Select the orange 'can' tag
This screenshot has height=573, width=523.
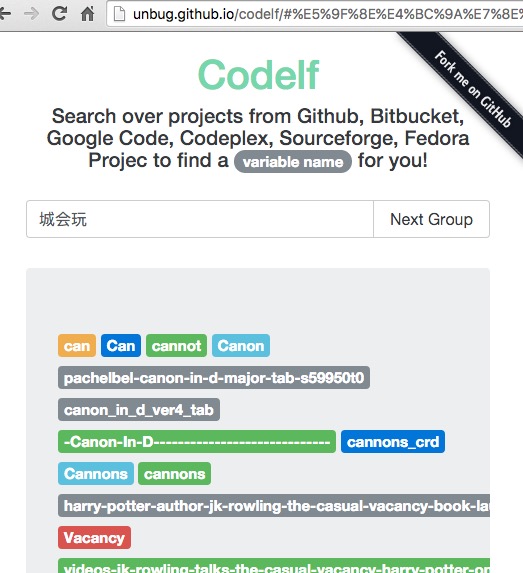click(x=77, y=345)
